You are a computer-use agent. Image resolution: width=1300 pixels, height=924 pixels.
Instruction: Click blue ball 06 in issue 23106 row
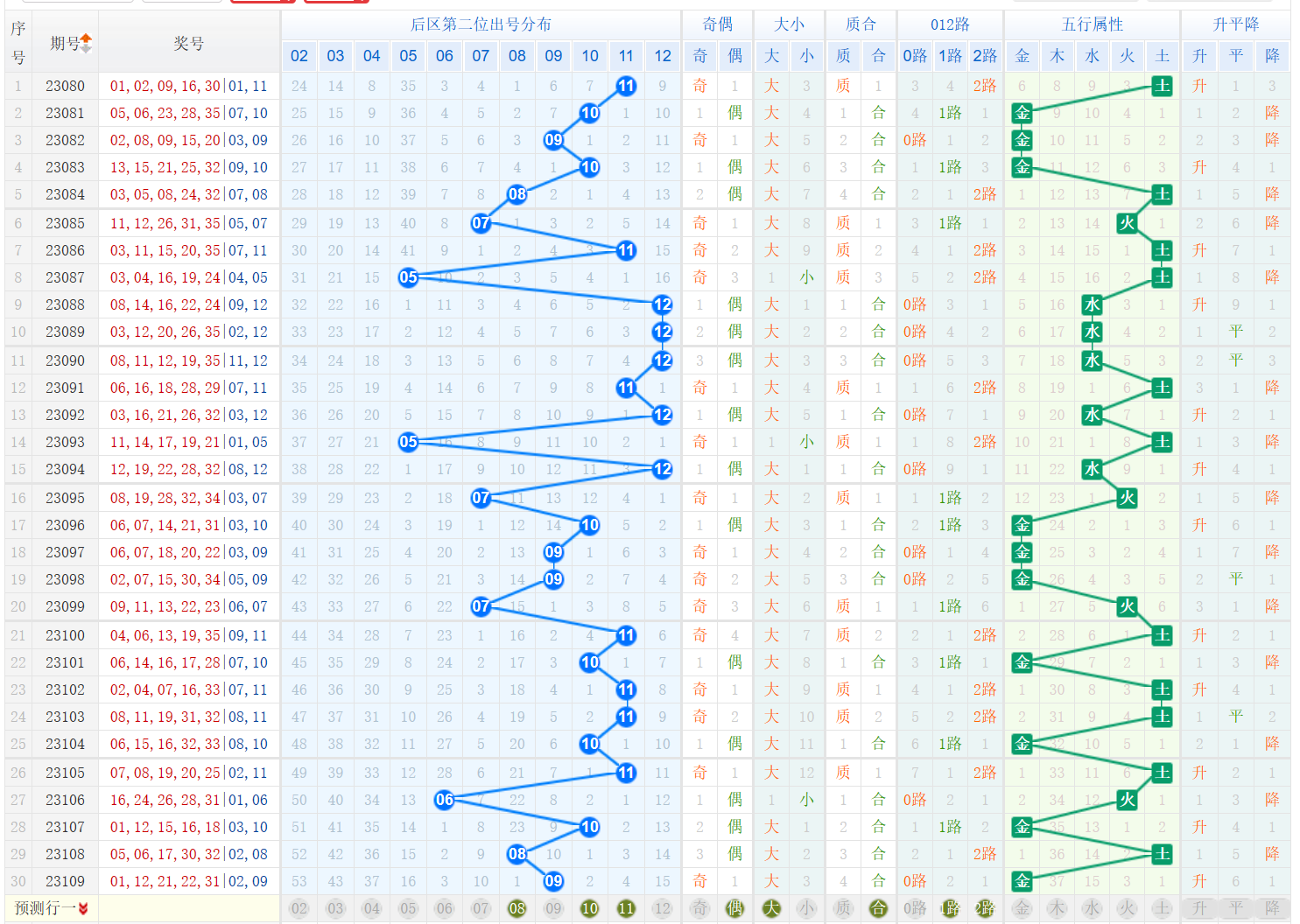(x=445, y=800)
